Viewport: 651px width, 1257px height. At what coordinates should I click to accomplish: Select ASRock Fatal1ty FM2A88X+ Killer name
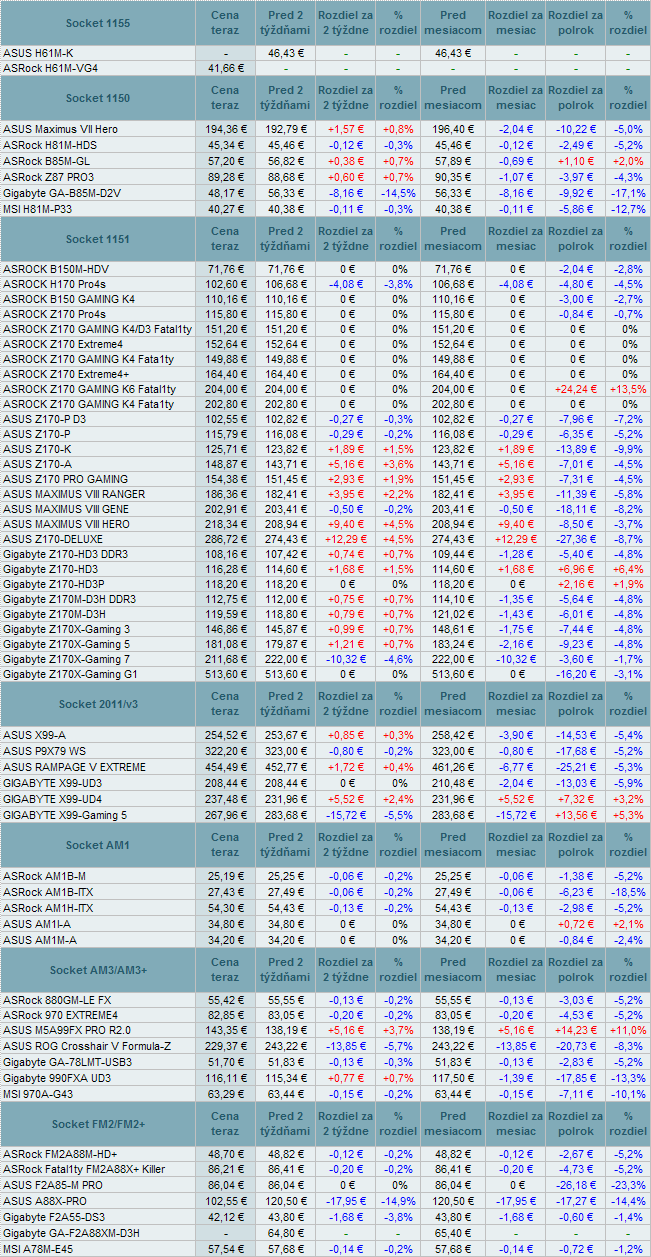tap(84, 1169)
